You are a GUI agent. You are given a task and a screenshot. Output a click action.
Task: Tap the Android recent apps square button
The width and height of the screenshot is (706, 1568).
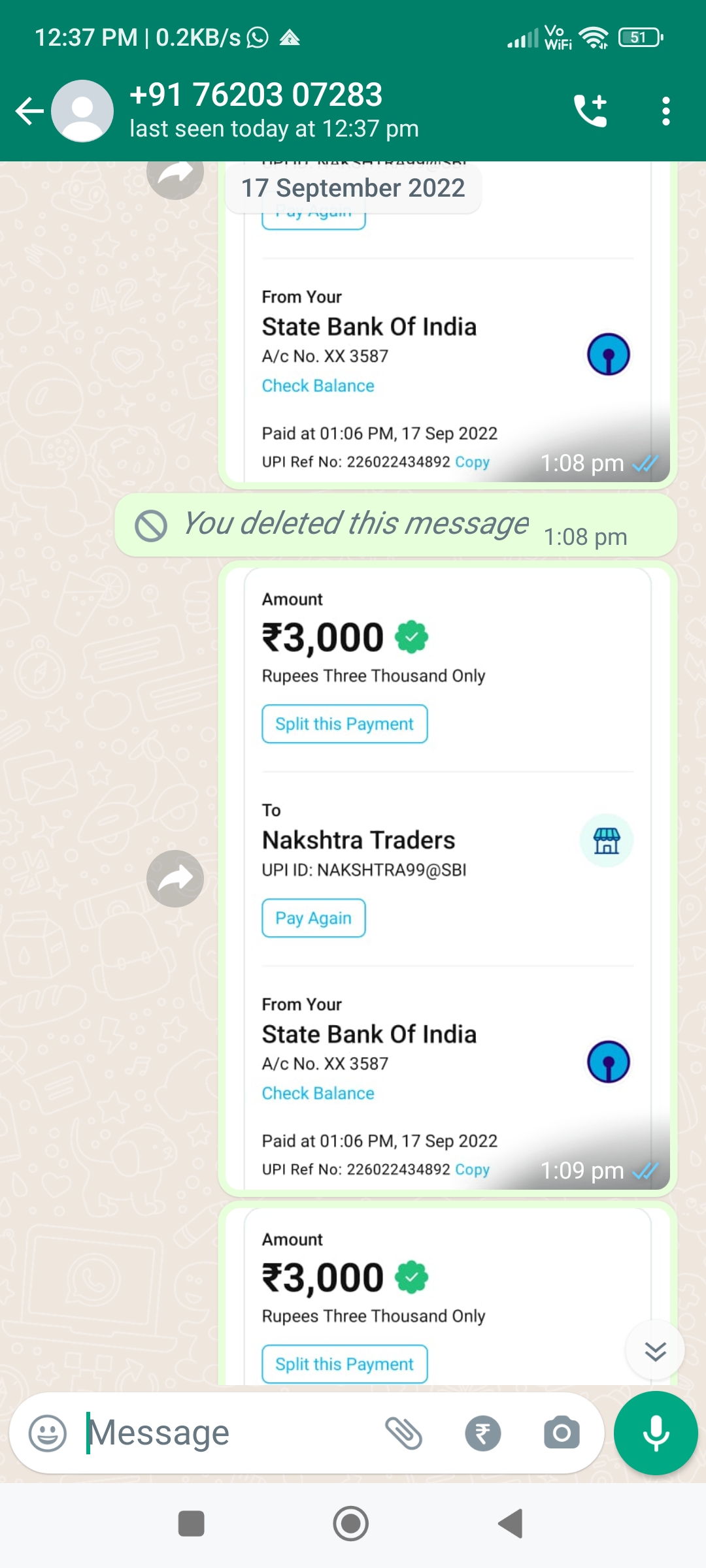tap(192, 1524)
